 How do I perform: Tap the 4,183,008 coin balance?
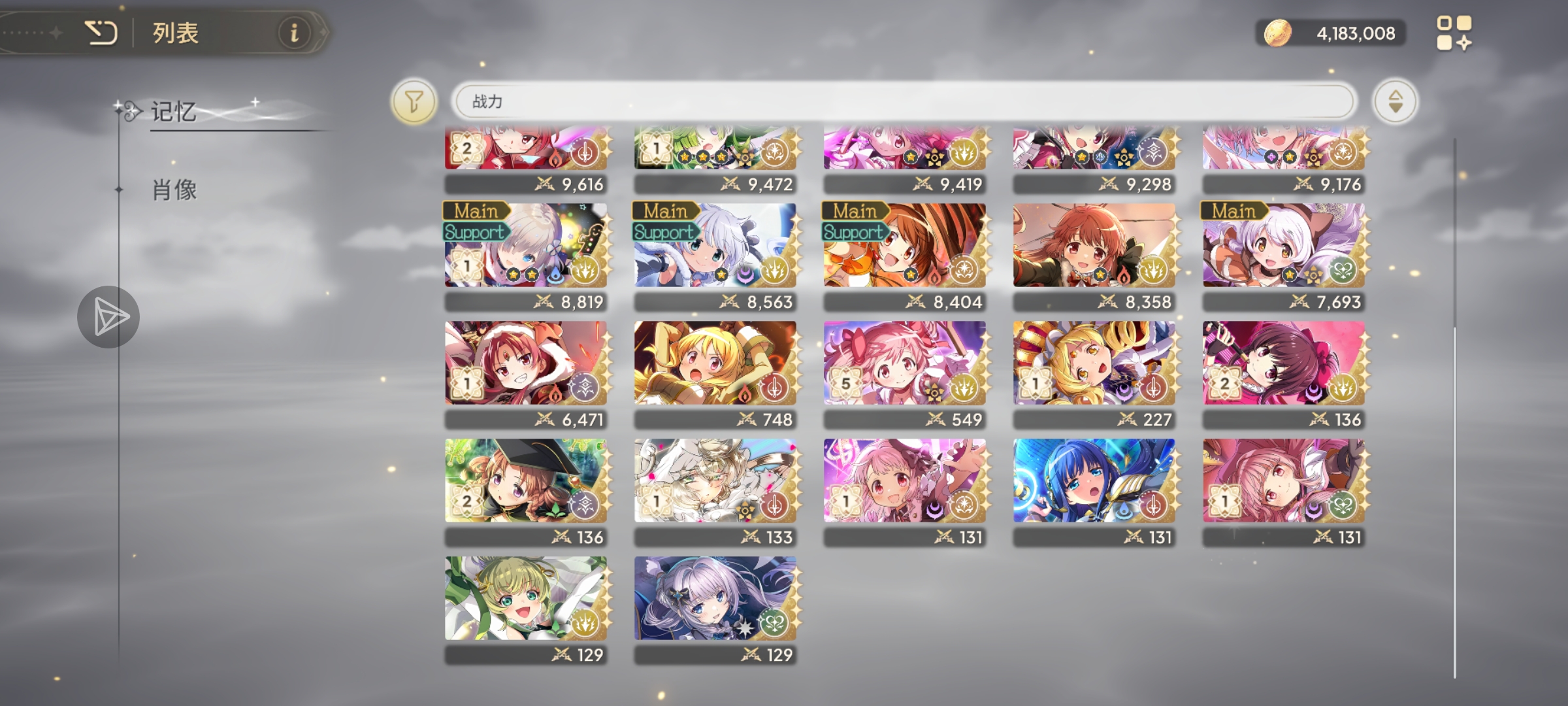click(x=1356, y=33)
